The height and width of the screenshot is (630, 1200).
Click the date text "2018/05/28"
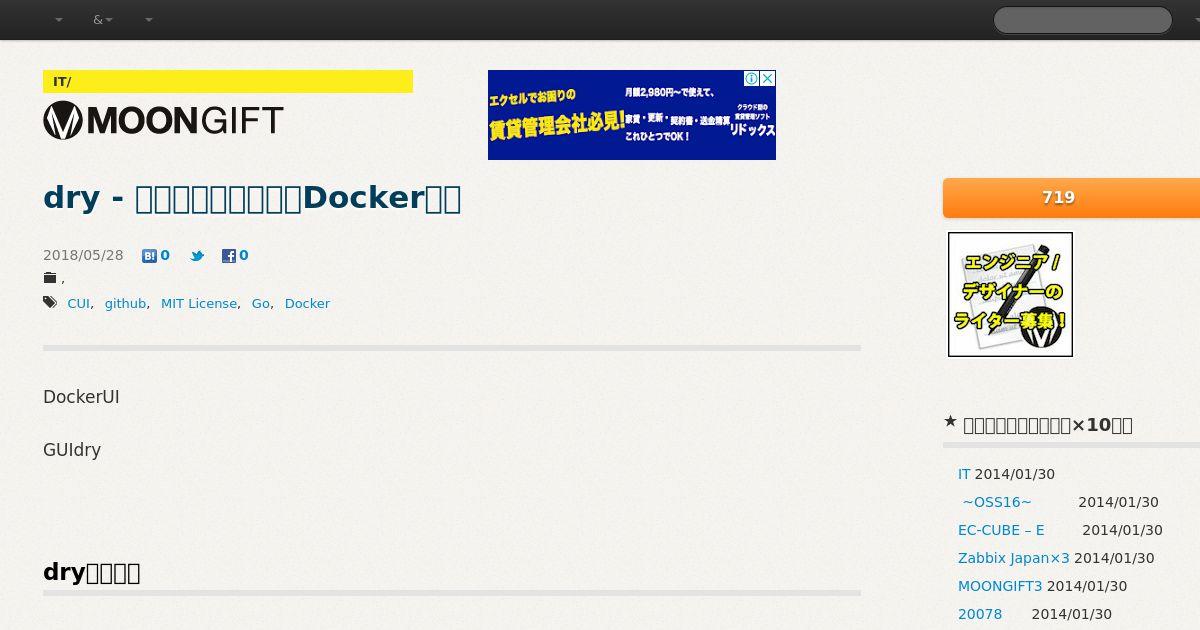(x=83, y=255)
